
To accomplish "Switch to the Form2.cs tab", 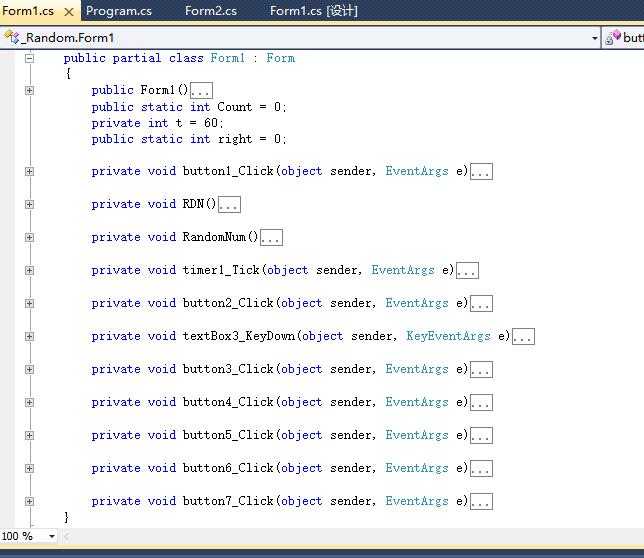I will coord(211,11).
